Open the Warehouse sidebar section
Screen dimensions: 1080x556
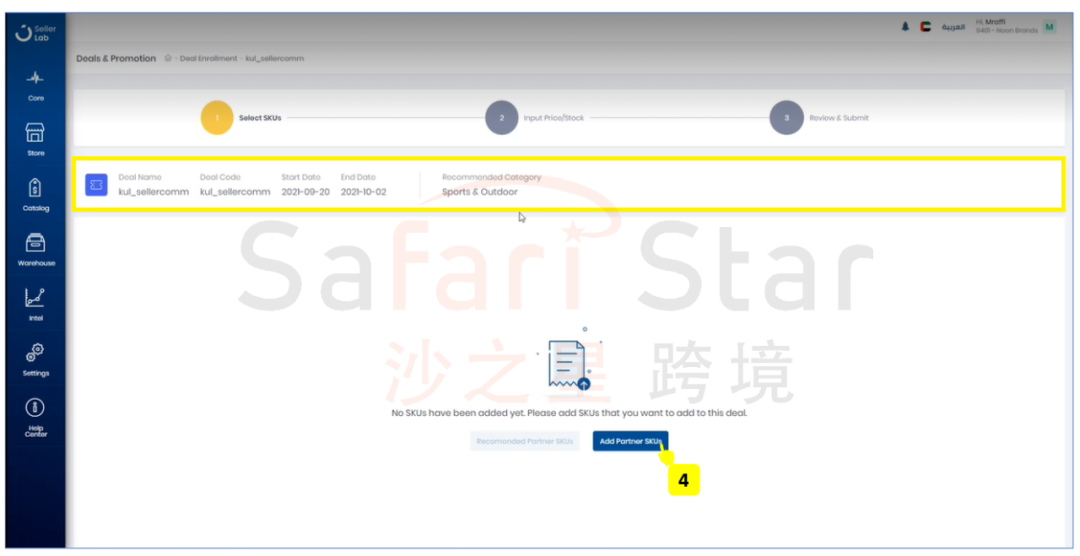point(36,250)
